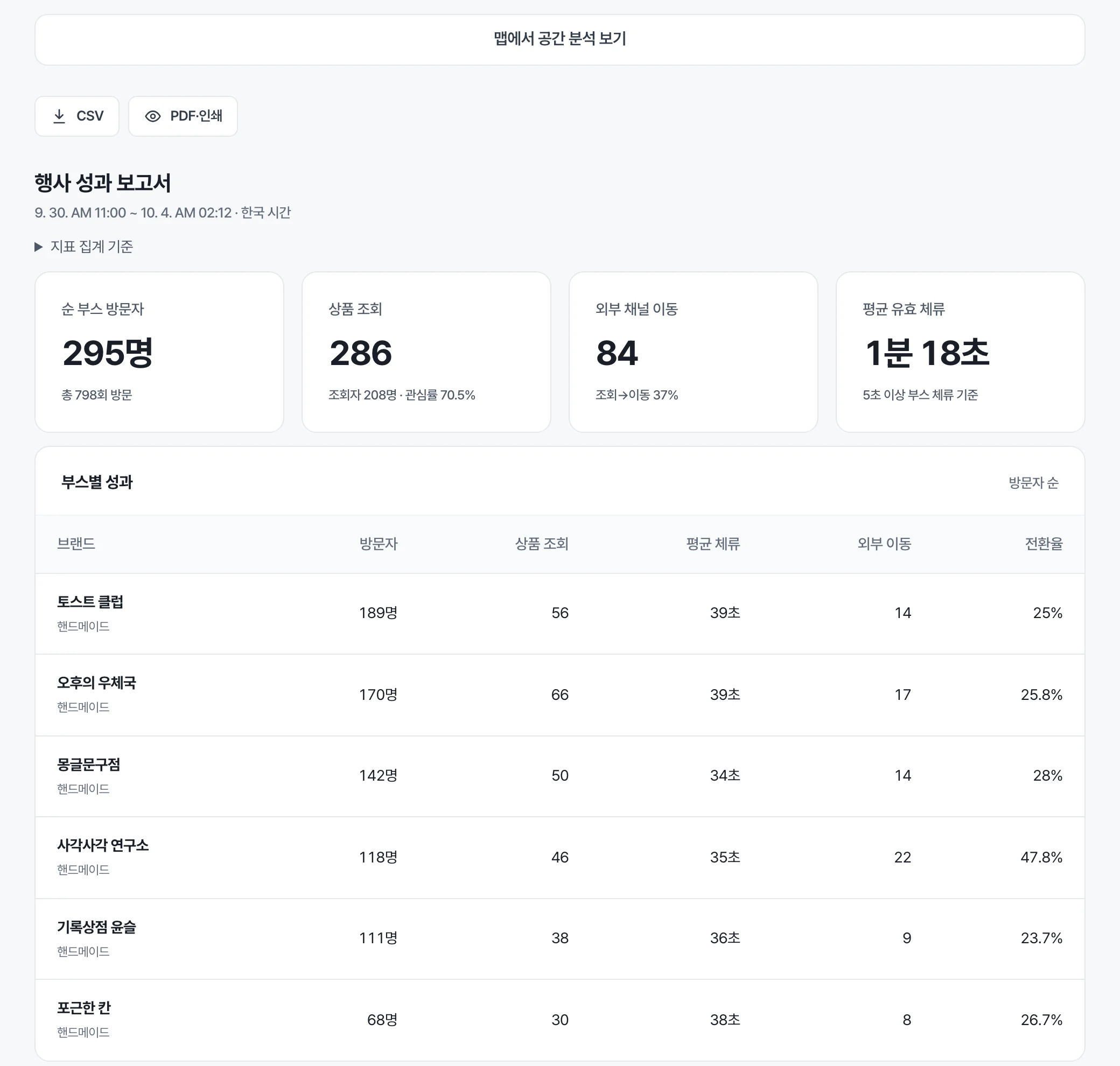Select the 기록상점 윤슬 brand row
Screen dimensions: 1120x1066
pyautogui.click(x=559, y=939)
